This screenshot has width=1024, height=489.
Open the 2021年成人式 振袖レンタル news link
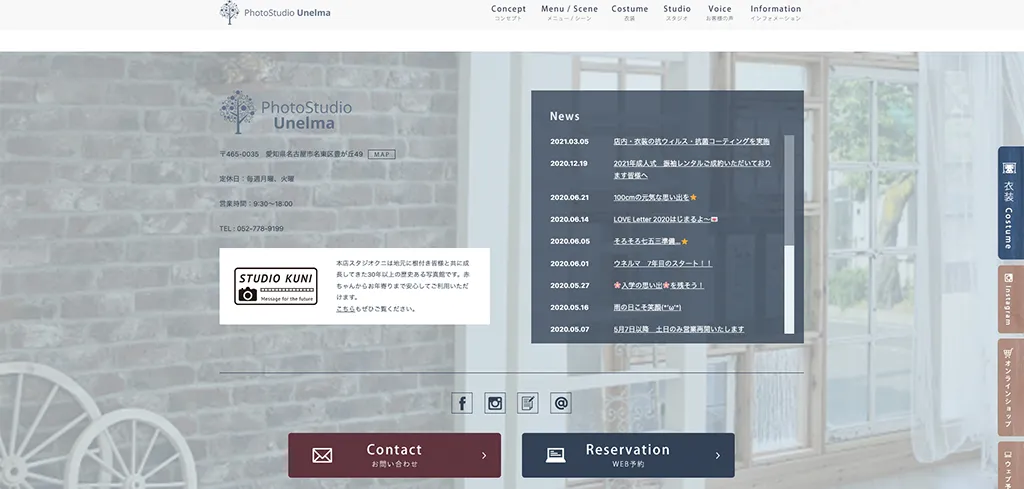(x=692, y=169)
